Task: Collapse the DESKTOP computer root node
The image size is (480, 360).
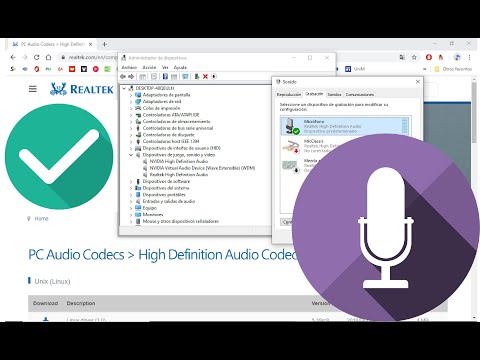Action: click(x=124, y=88)
